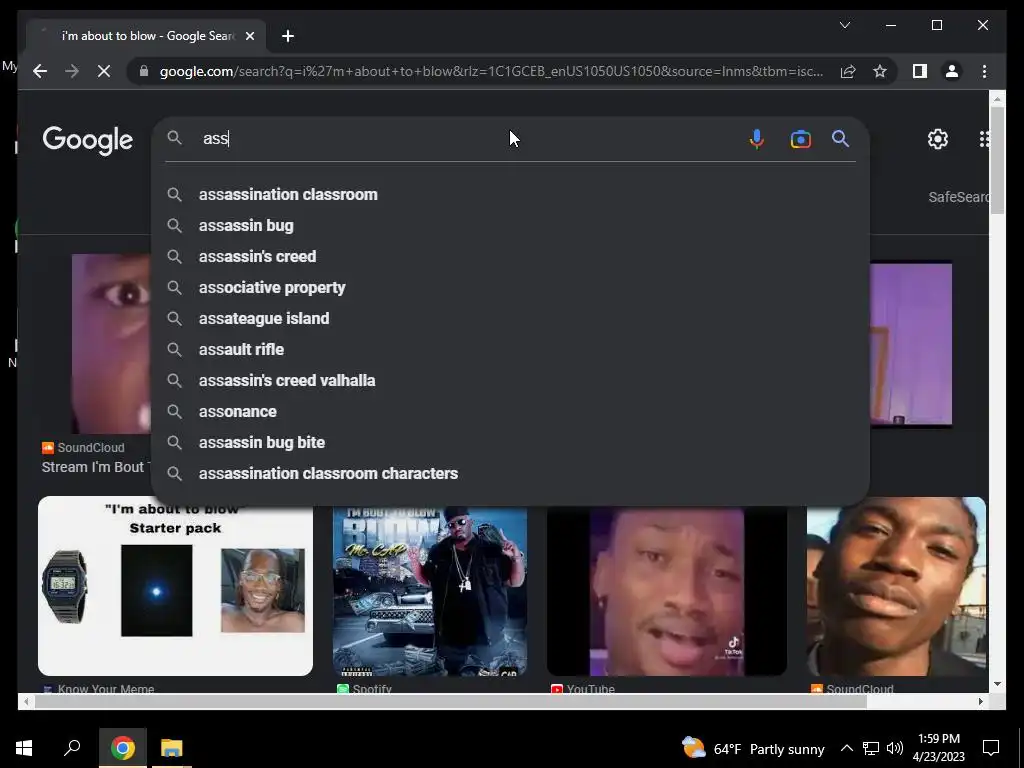1024x768 pixels.
Task: Click the scroll-left arrow of horizontal scrollbar
Action: [x=25, y=701]
